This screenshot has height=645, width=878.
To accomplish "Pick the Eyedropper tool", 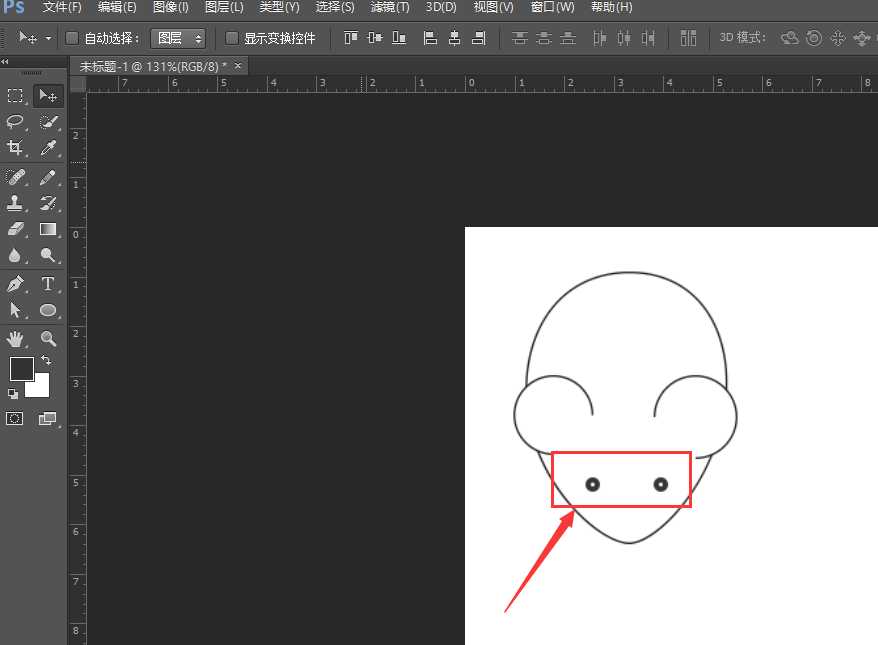I will point(48,148).
